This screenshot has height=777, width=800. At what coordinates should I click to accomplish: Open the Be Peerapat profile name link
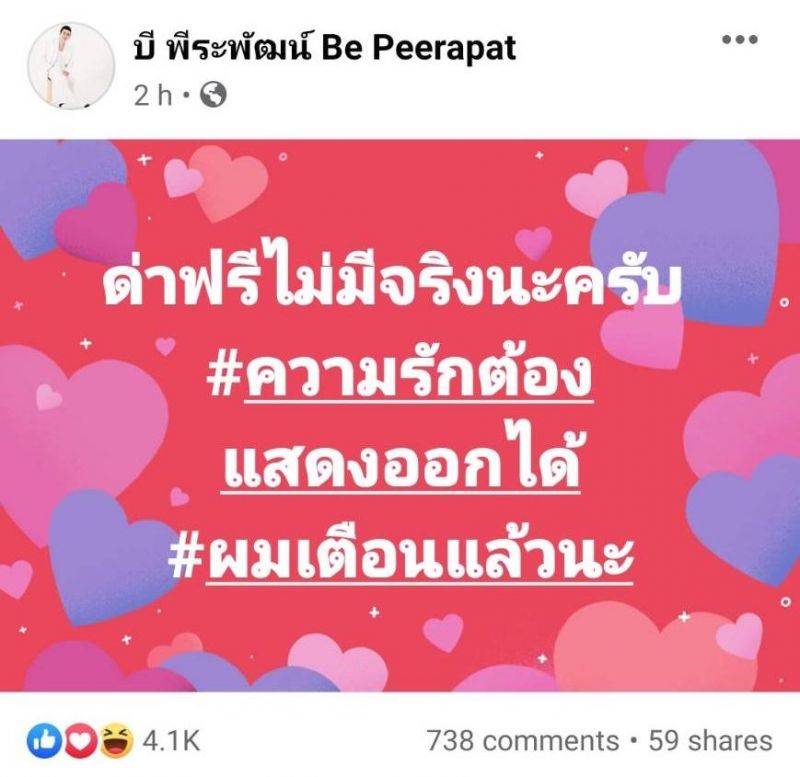click(325, 48)
